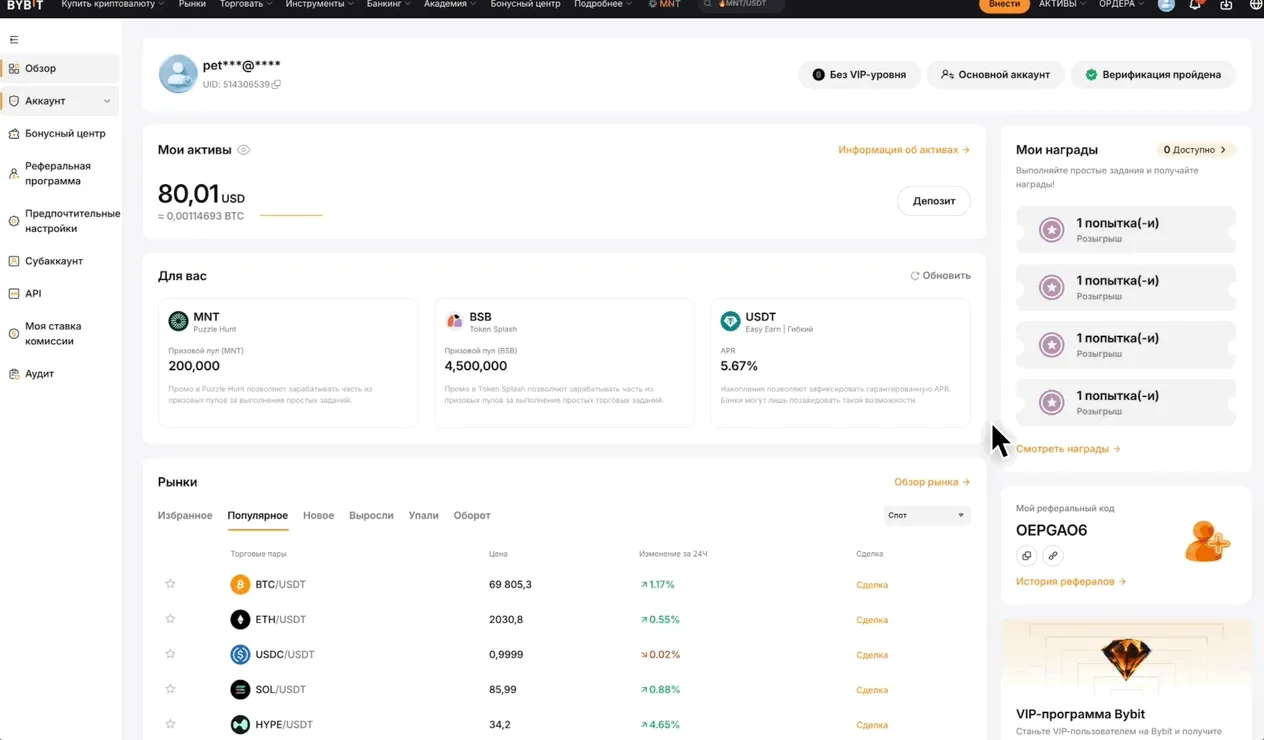Copy the UID using the copy icon
This screenshot has height=740, width=1264.
click(x=277, y=84)
